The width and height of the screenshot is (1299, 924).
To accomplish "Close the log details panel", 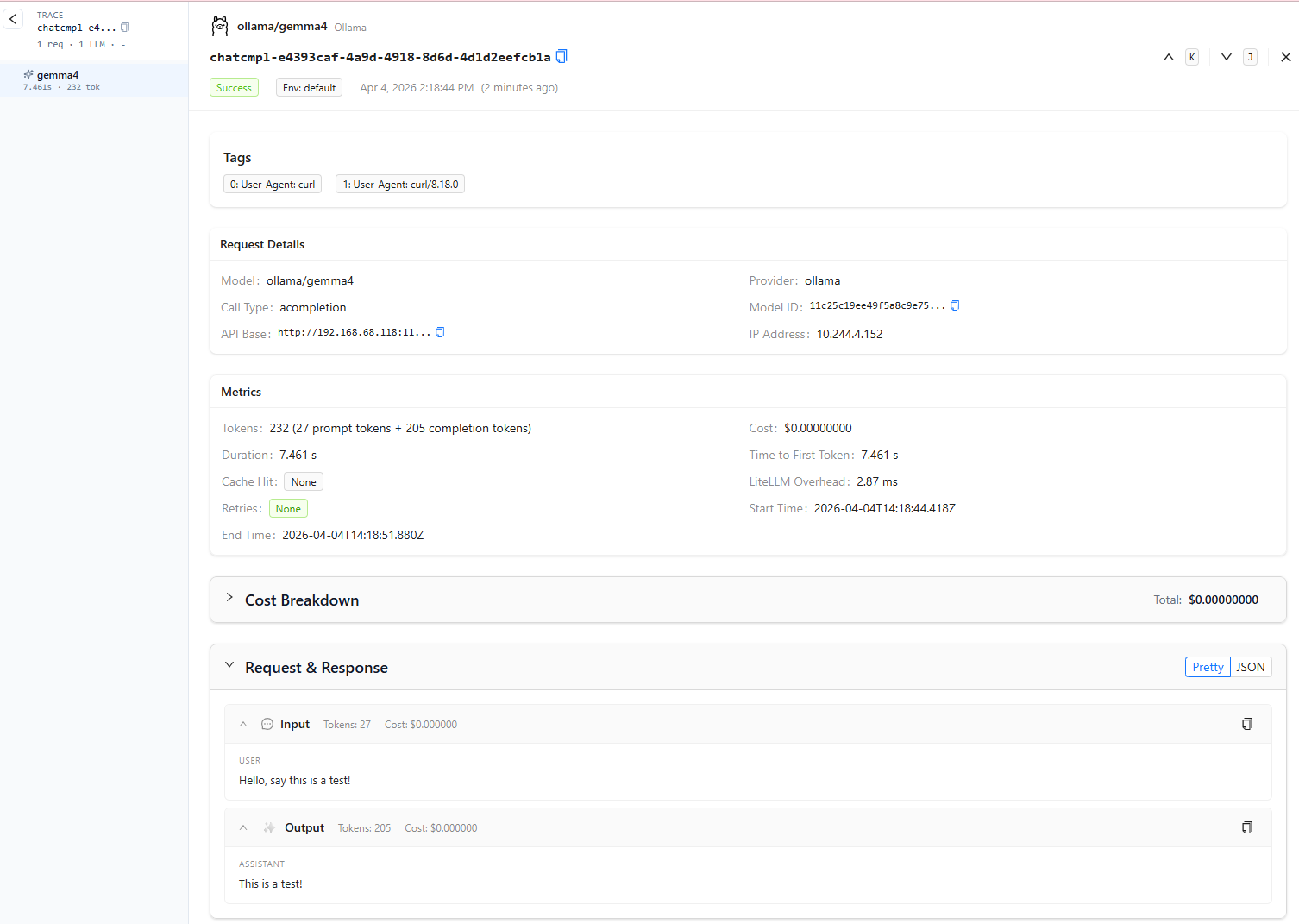I will [x=1285, y=57].
